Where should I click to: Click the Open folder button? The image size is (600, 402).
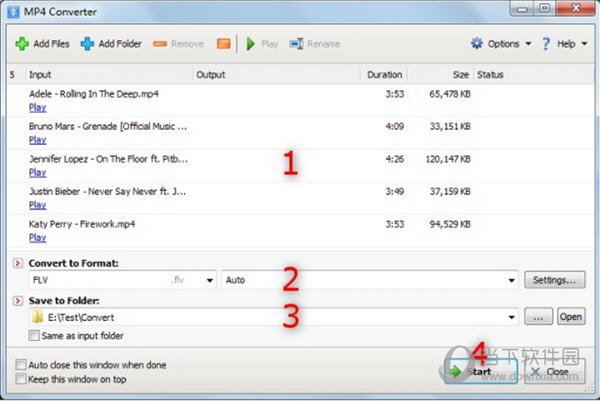pyautogui.click(x=571, y=317)
